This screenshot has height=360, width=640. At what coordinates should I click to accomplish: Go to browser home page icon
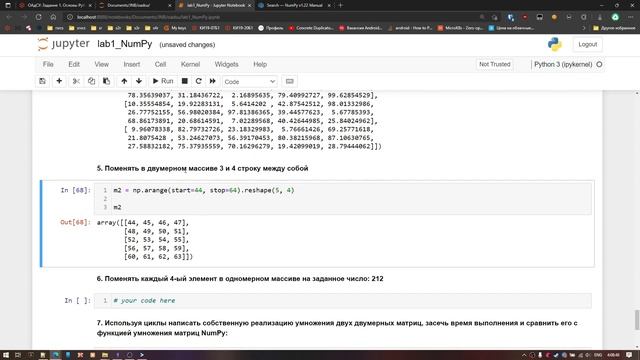53,17
